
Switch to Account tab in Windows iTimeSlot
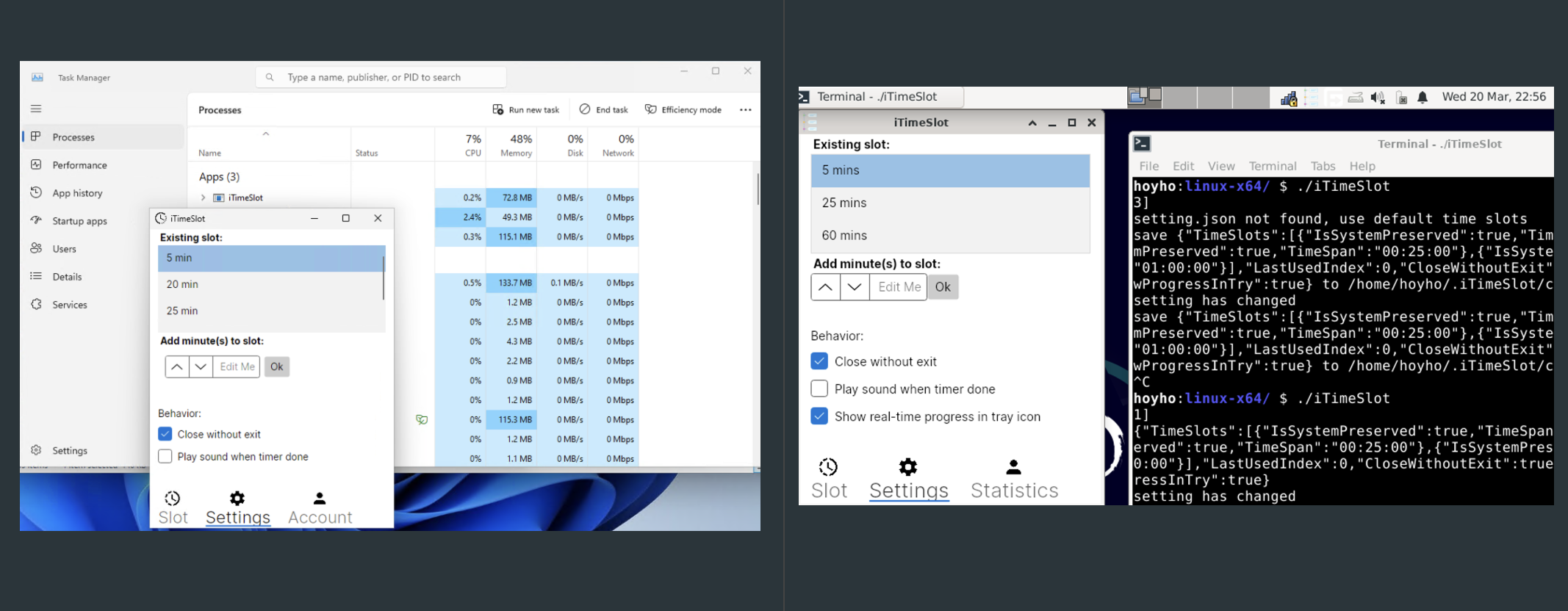(x=320, y=507)
